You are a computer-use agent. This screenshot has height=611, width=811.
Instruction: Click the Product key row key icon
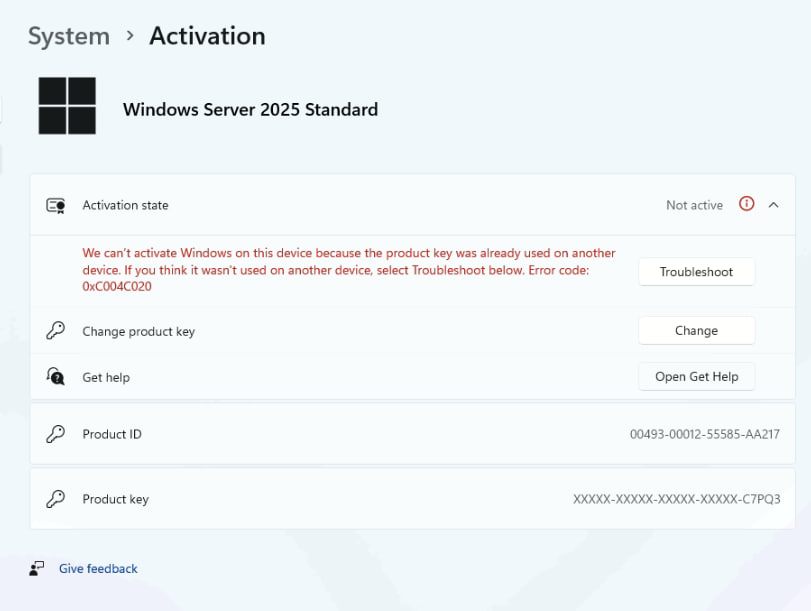[56, 499]
